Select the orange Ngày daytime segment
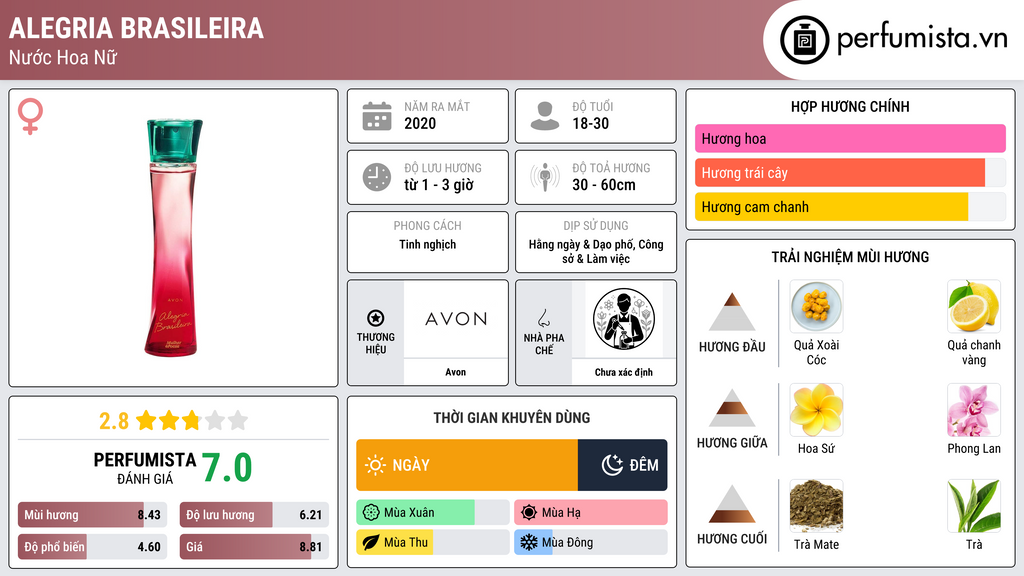1024x576 pixels. click(x=467, y=465)
